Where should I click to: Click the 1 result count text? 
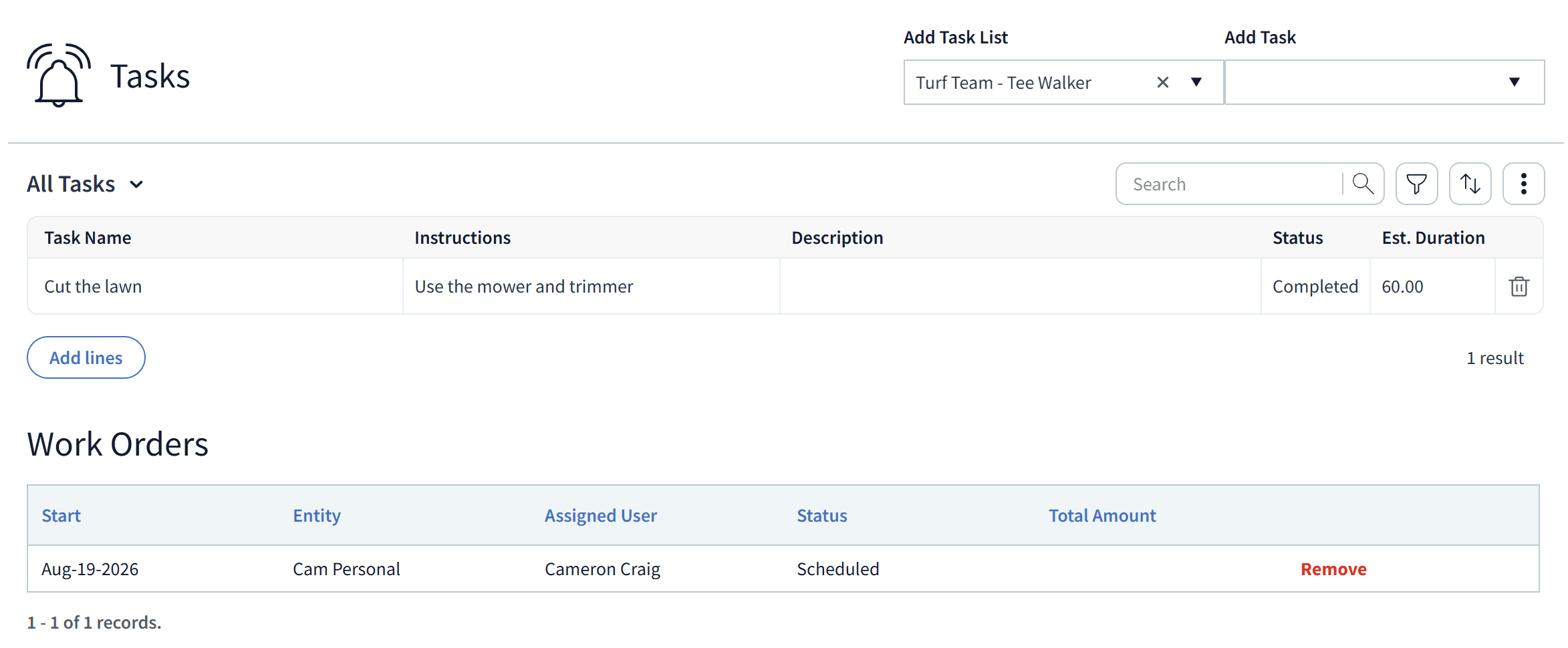pyautogui.click(x=1495, y=358)
